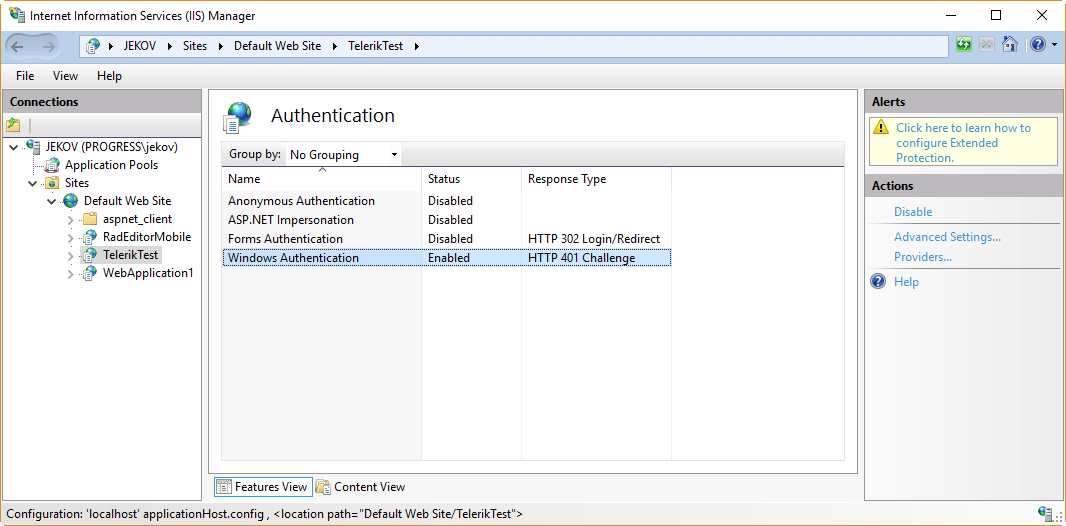Sort by the Name column header
Screen dimensions: 1066x526
click(322, 179)
